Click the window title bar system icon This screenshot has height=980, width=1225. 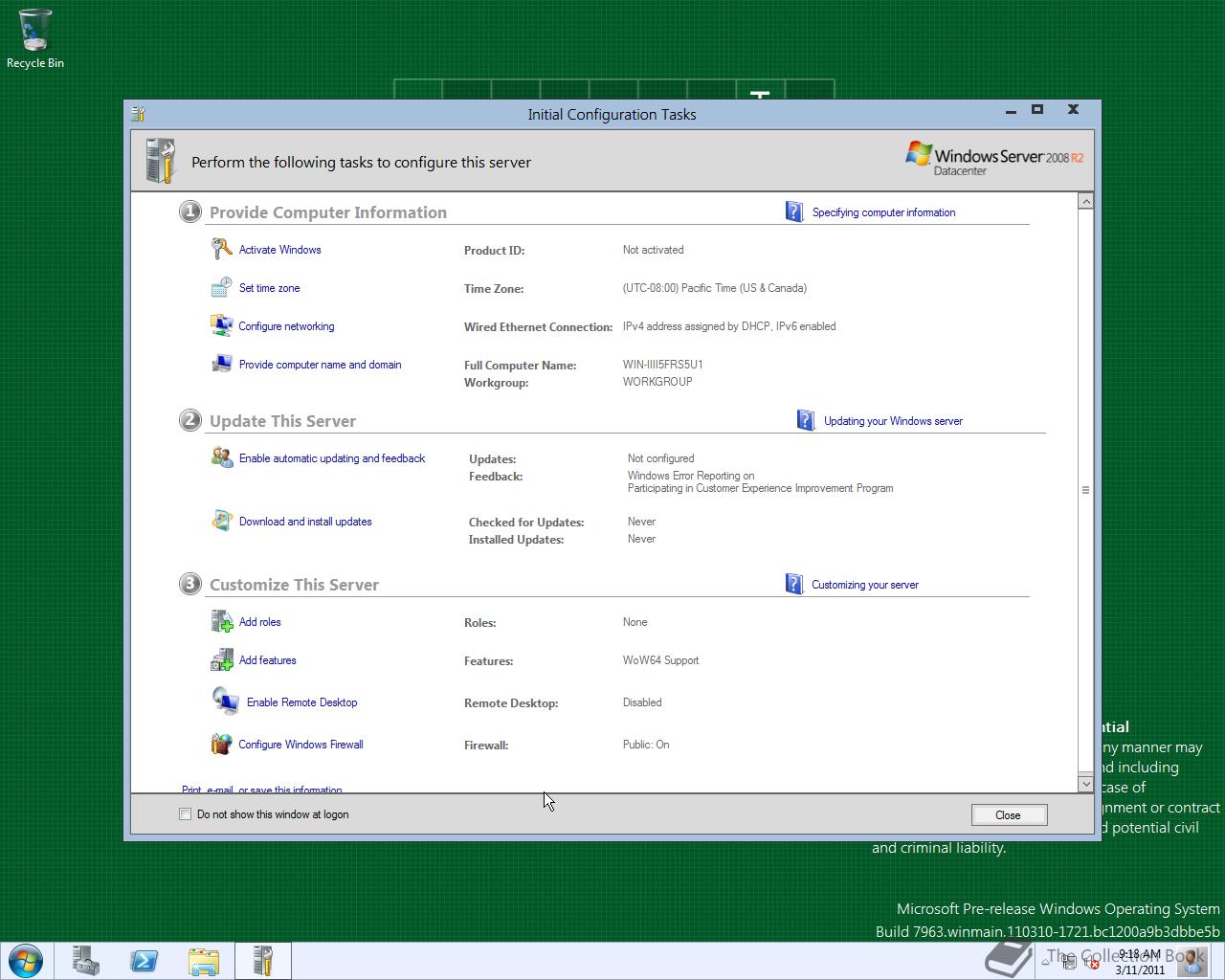[x=139, y=114]
